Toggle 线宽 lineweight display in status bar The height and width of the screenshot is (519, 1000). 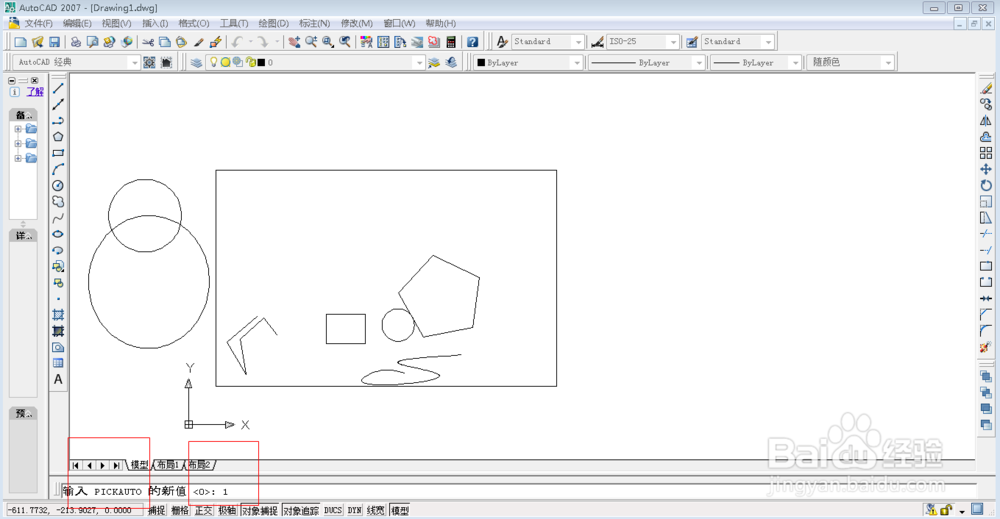(x=376, y=511)
